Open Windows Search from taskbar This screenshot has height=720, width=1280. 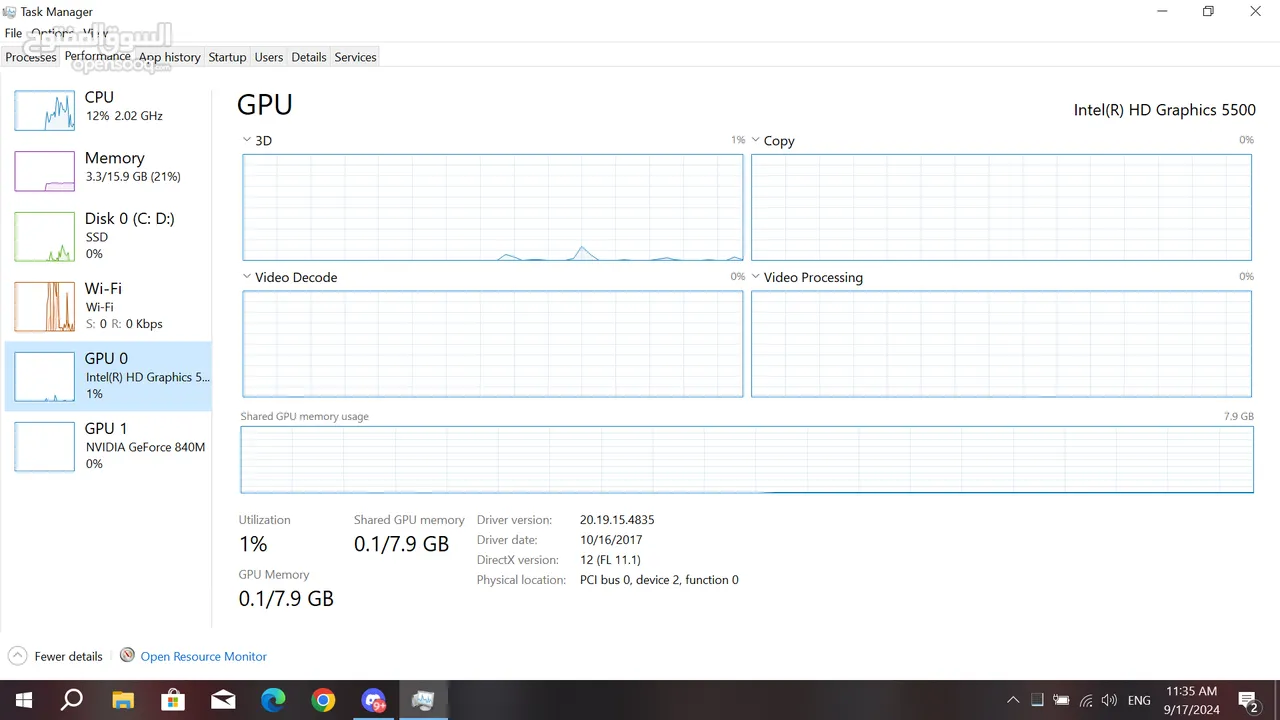click(x=72, y=700)
